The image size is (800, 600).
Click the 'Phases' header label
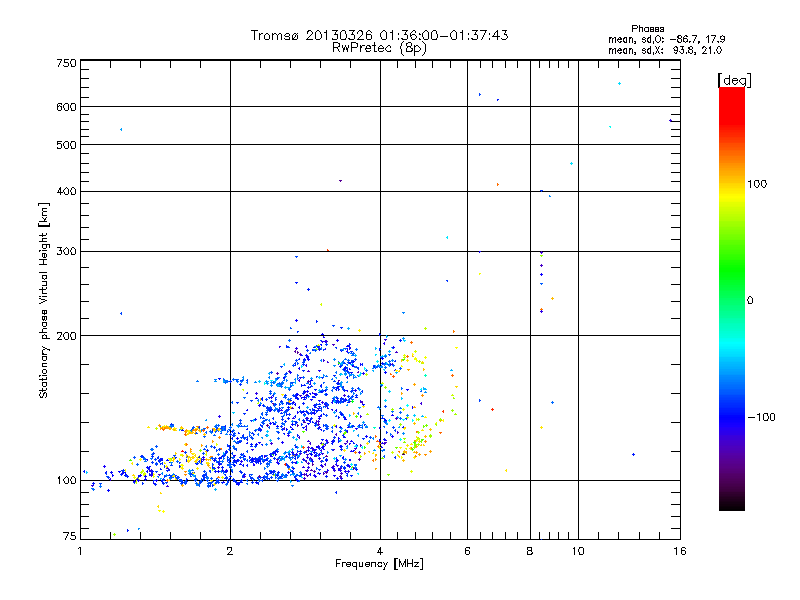point(647,29)
